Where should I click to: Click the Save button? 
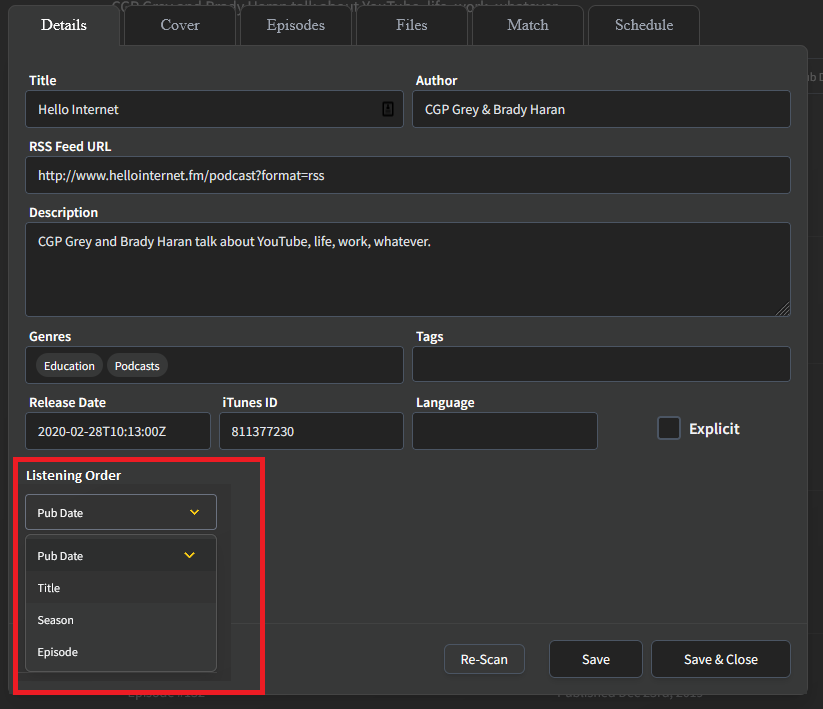(596, 659)
